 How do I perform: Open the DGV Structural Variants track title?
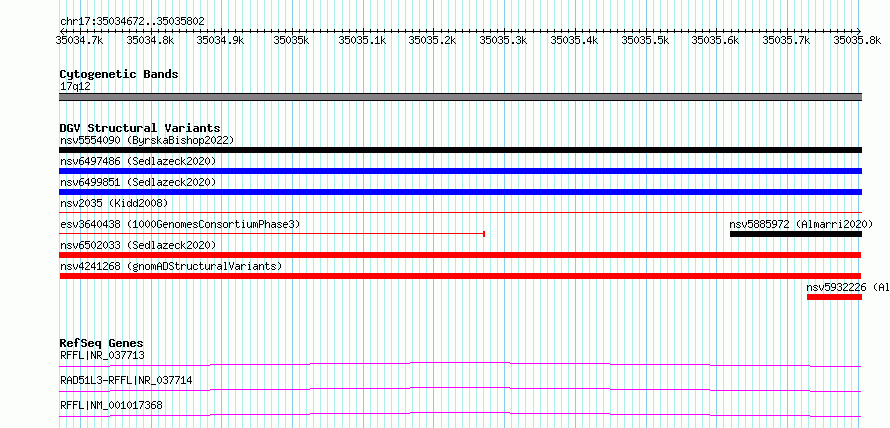click(x=140, y=128)
